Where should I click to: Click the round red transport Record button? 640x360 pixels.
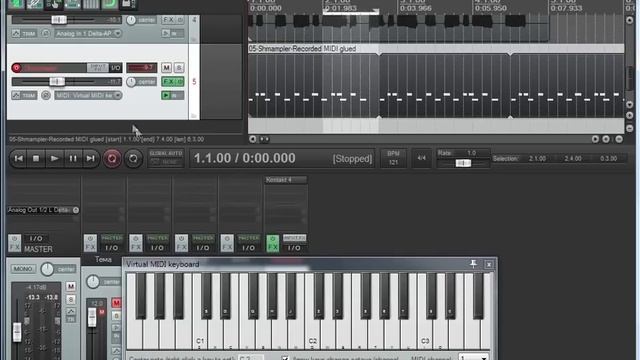pyautogui.click(x=112, y=158)
